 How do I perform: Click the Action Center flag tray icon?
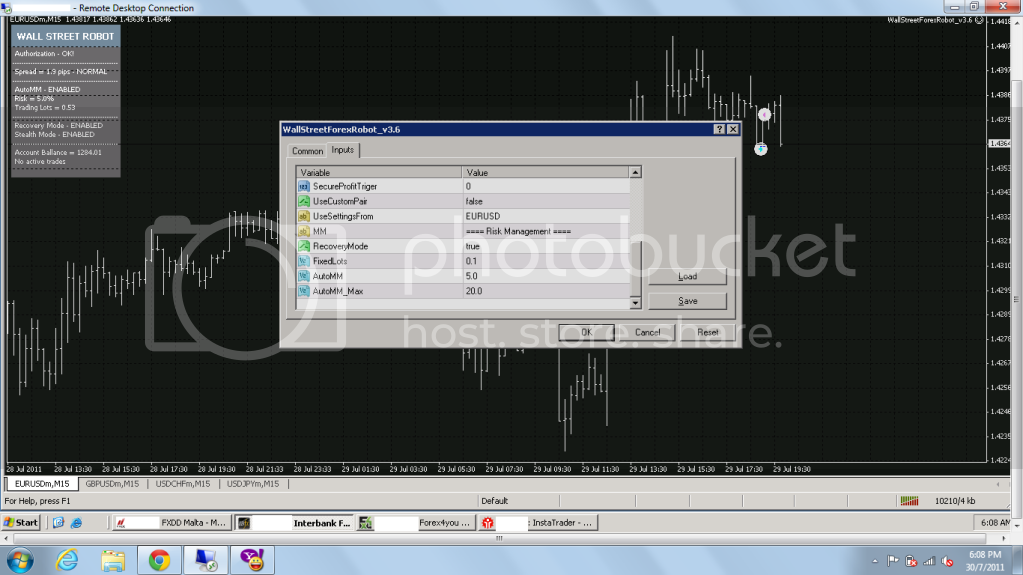pyautogui.click(x=893, y=561)
